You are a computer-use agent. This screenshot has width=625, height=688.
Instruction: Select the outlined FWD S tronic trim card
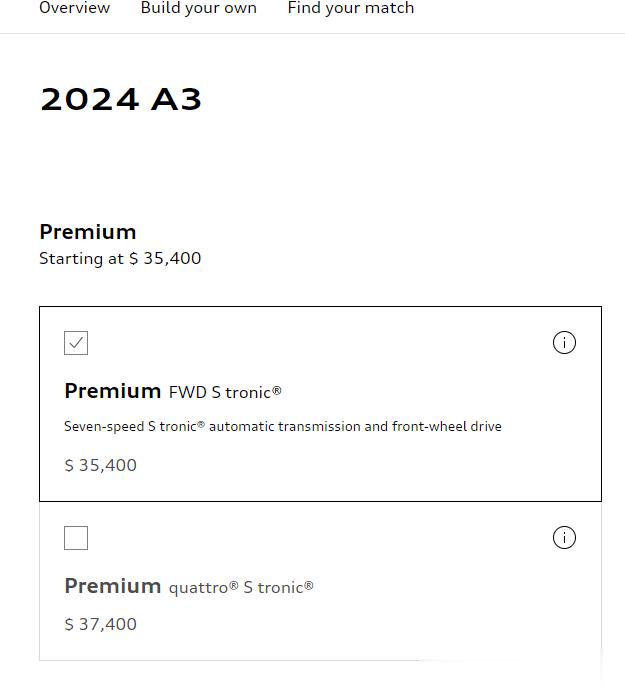320,404
